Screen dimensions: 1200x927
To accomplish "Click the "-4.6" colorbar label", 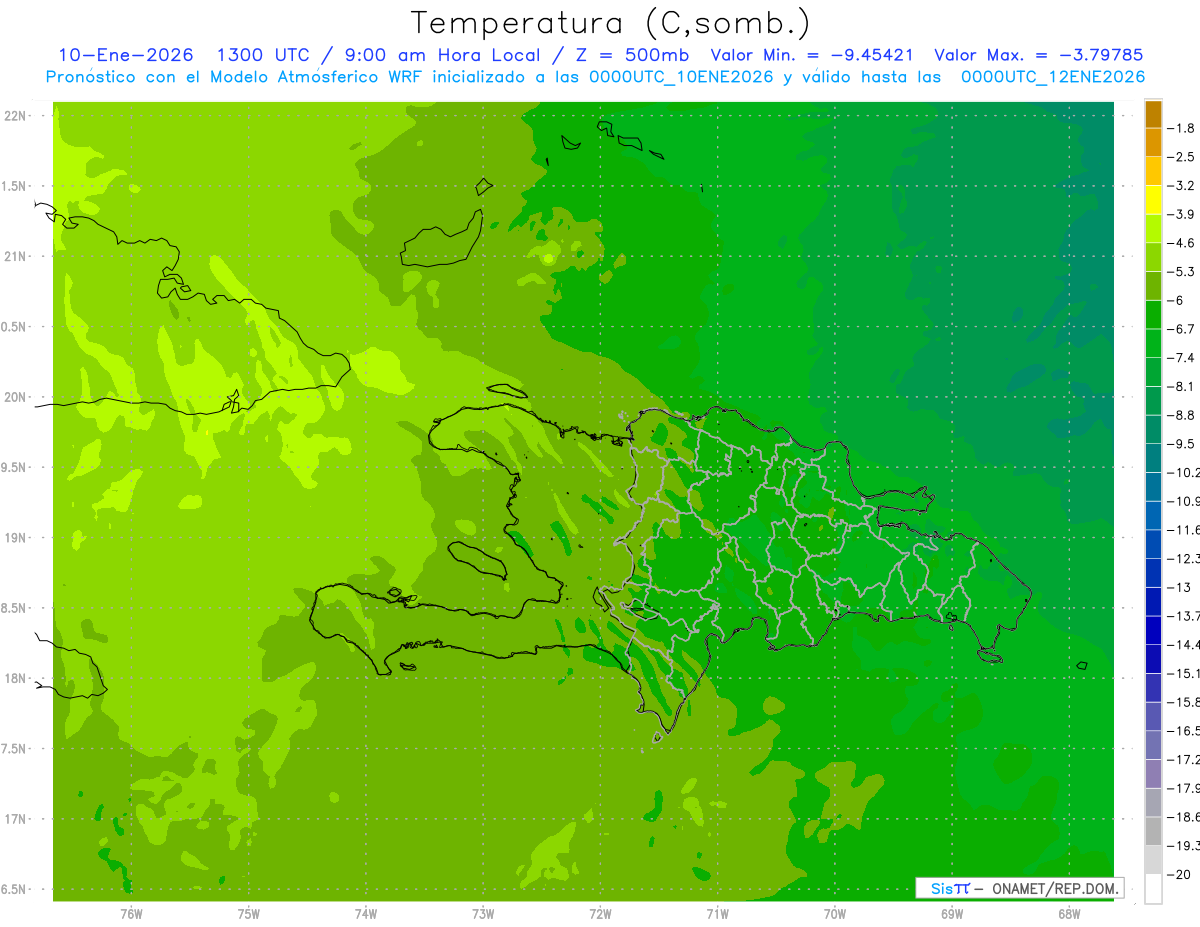I will point(1180,243).
